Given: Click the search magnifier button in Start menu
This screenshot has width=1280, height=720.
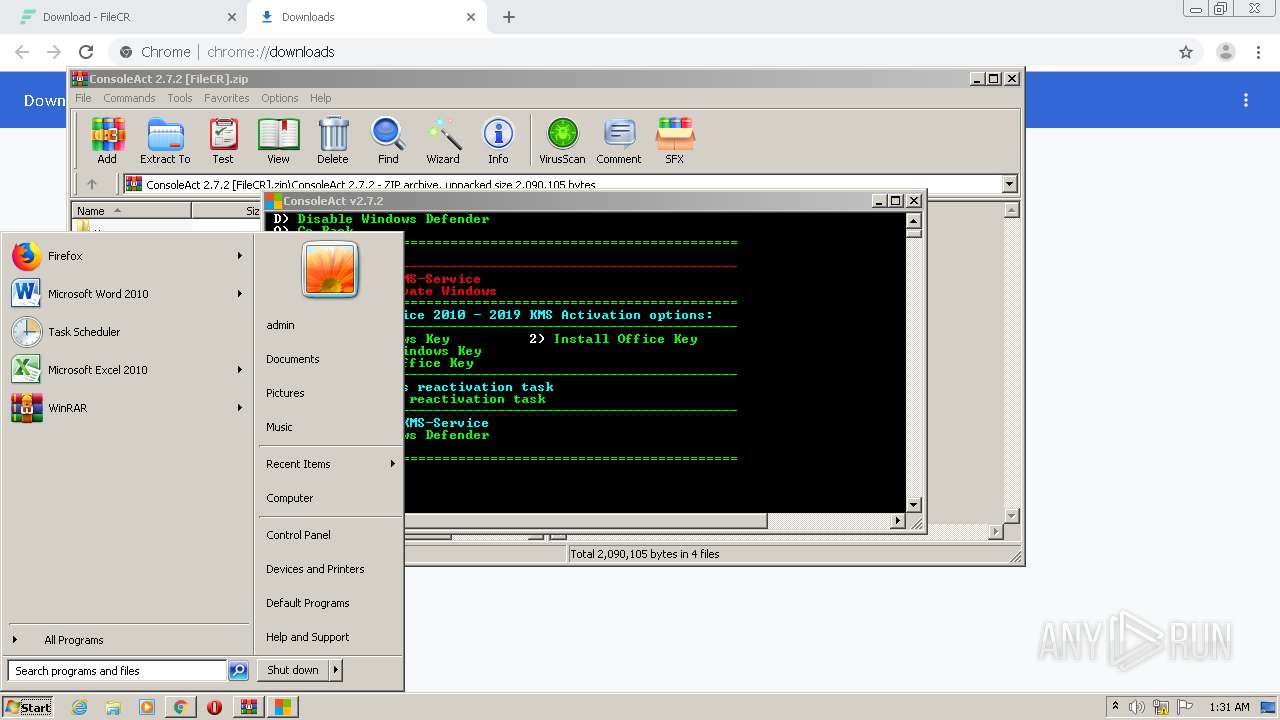Looking at the screenshot, I should coord(238,671).
